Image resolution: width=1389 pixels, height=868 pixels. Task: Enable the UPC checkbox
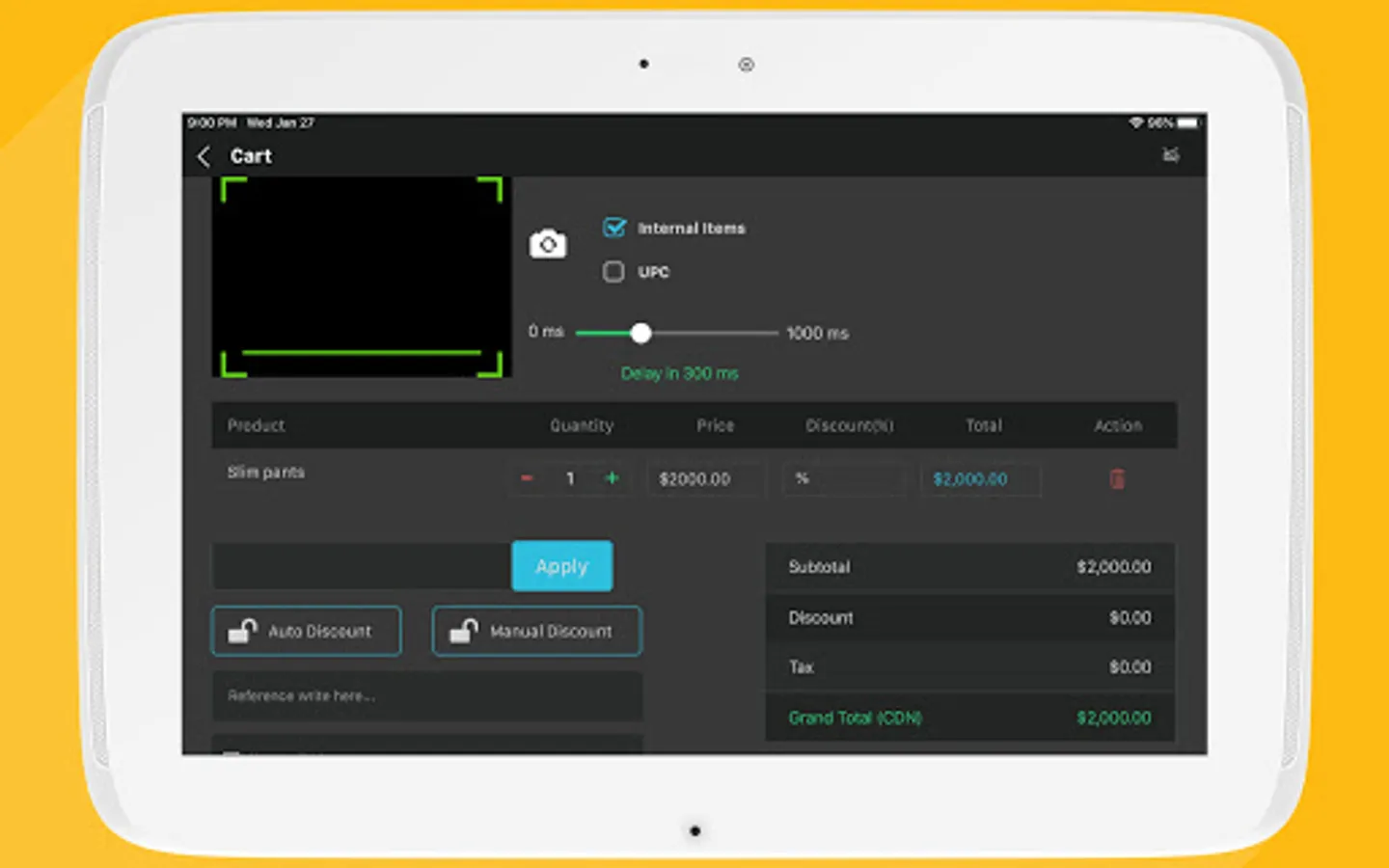pos(613,272)
